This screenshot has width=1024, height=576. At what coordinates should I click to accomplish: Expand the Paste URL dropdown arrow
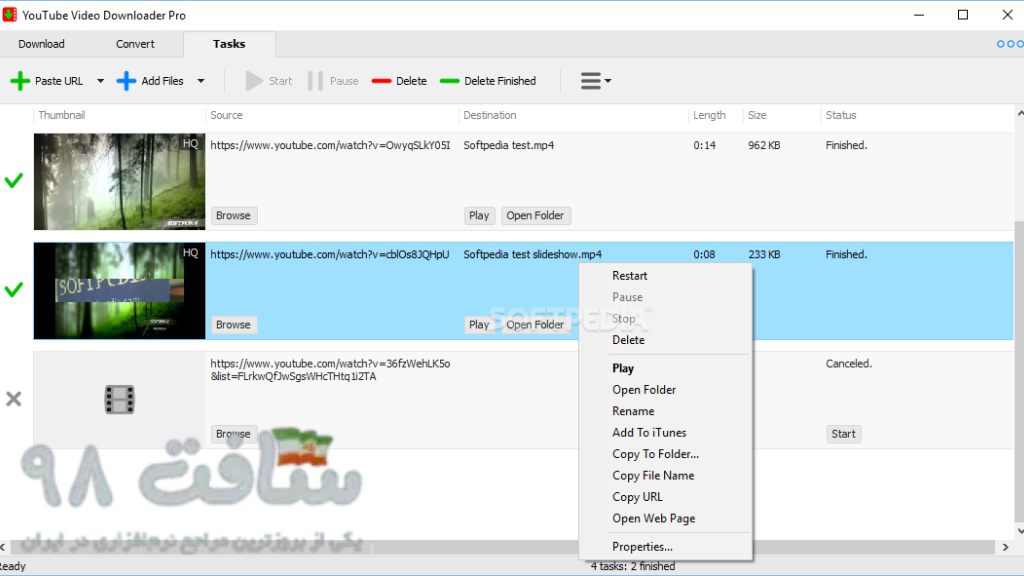[x=100, y=81]
